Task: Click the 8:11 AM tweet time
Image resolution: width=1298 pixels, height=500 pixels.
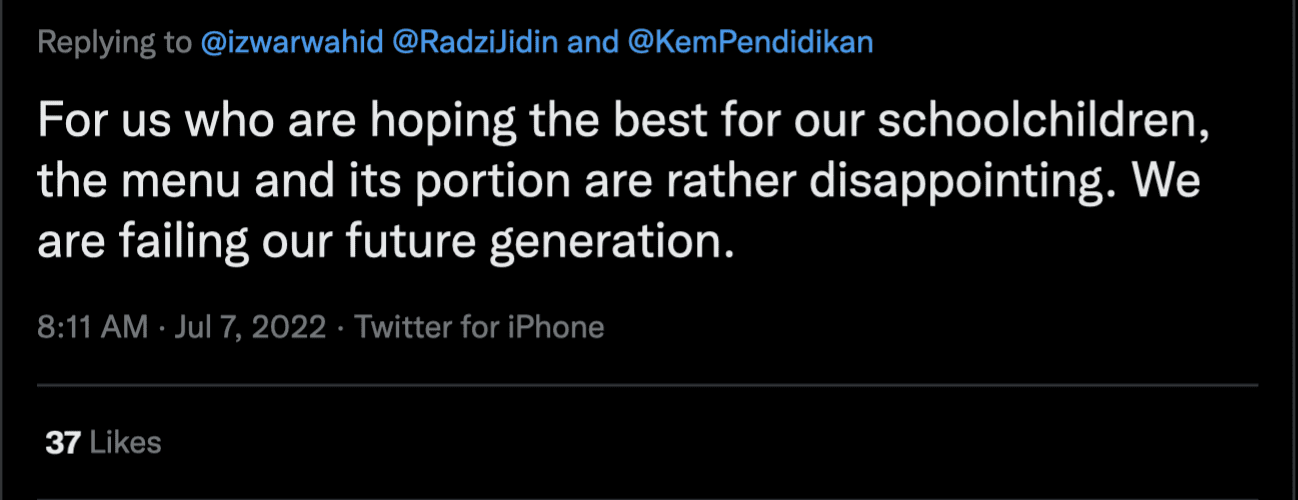Action: click(92, 327)
